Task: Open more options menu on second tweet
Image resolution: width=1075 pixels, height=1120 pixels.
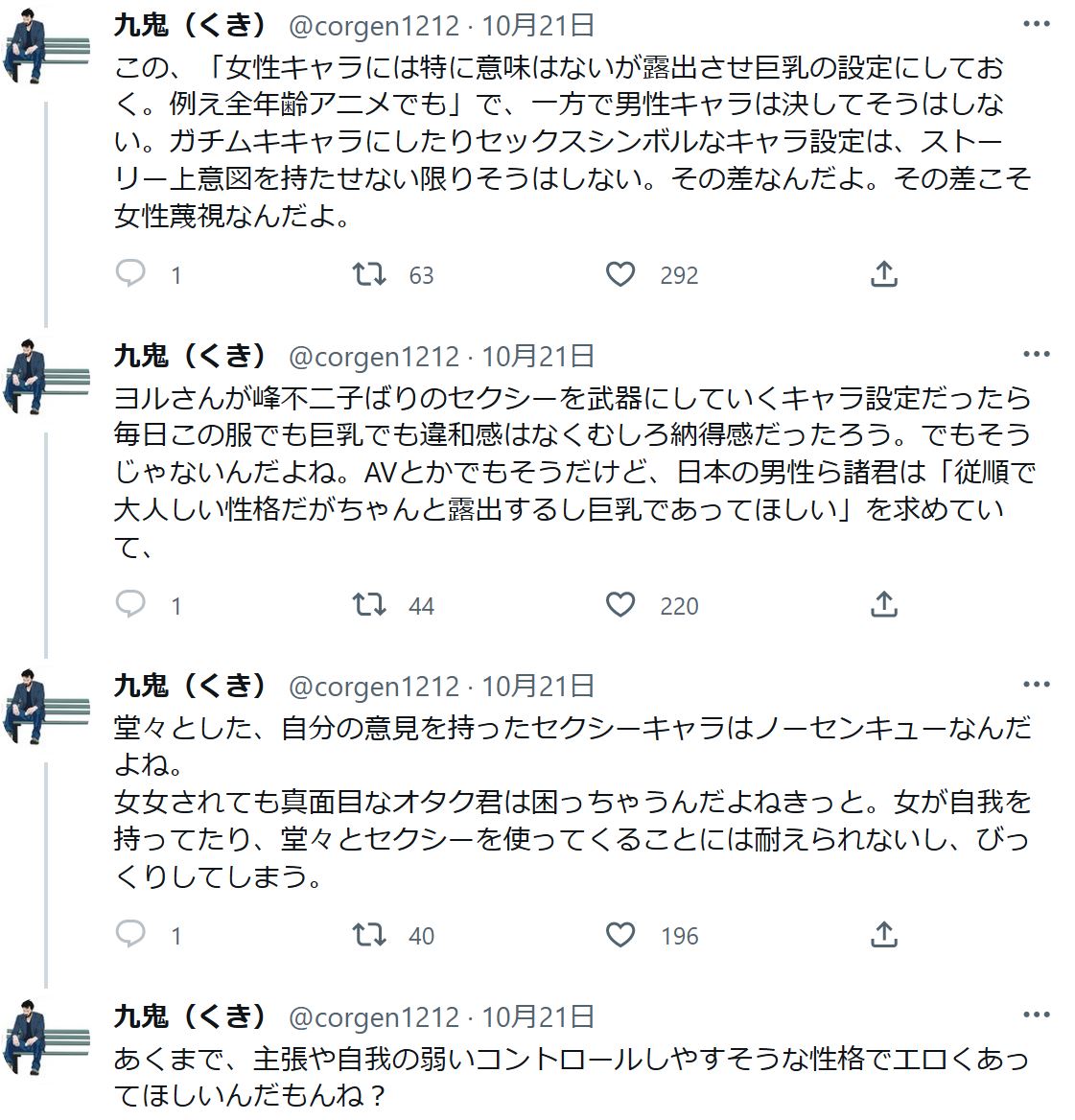Action: click(1037, 354)
